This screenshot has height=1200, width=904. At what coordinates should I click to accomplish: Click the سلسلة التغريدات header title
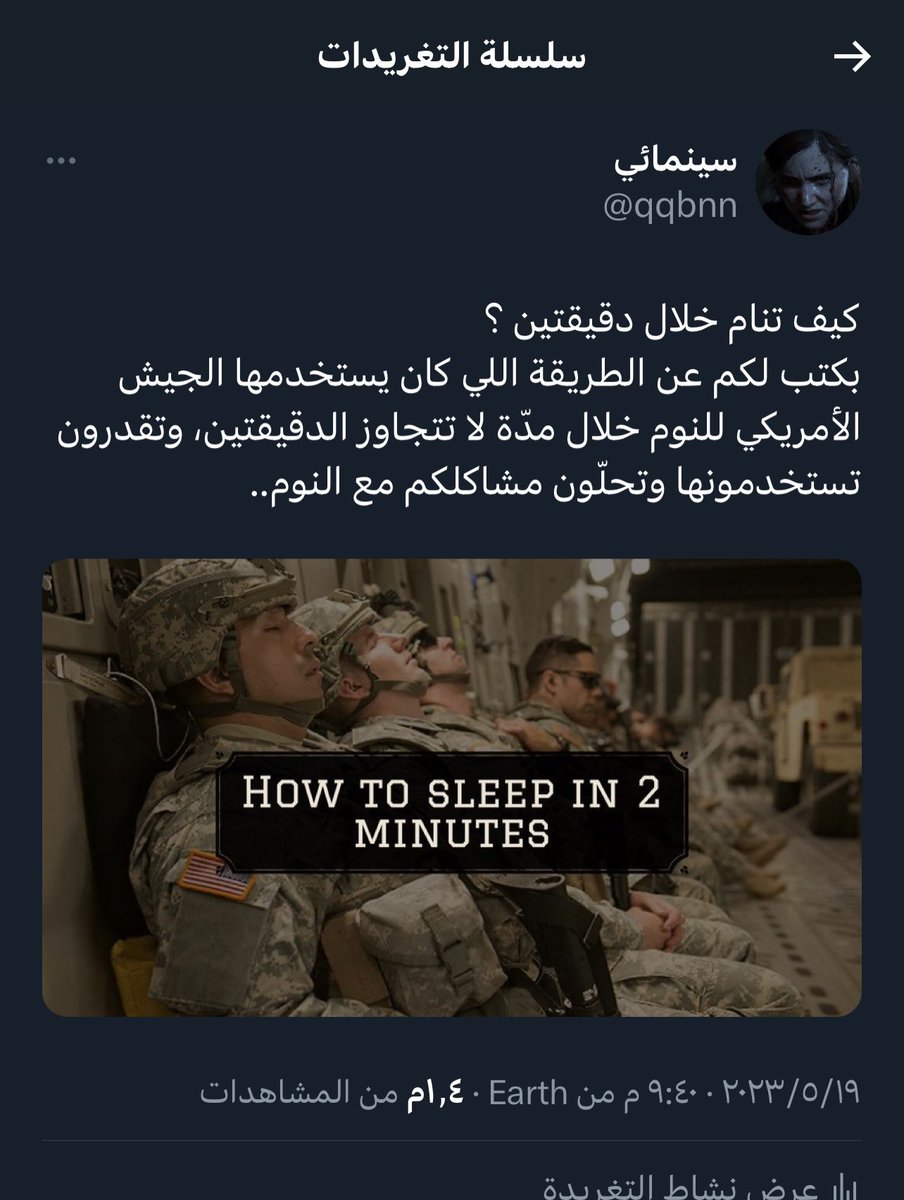pyautogui.click(x=451, y=58)
